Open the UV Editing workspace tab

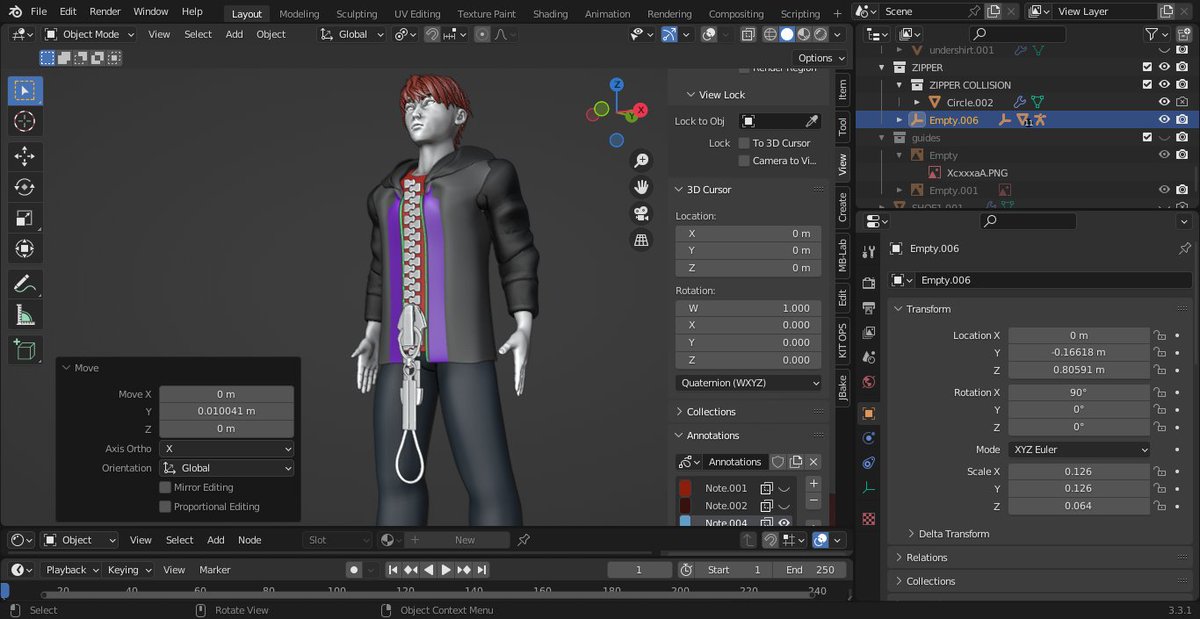click(x=417, y=14)
